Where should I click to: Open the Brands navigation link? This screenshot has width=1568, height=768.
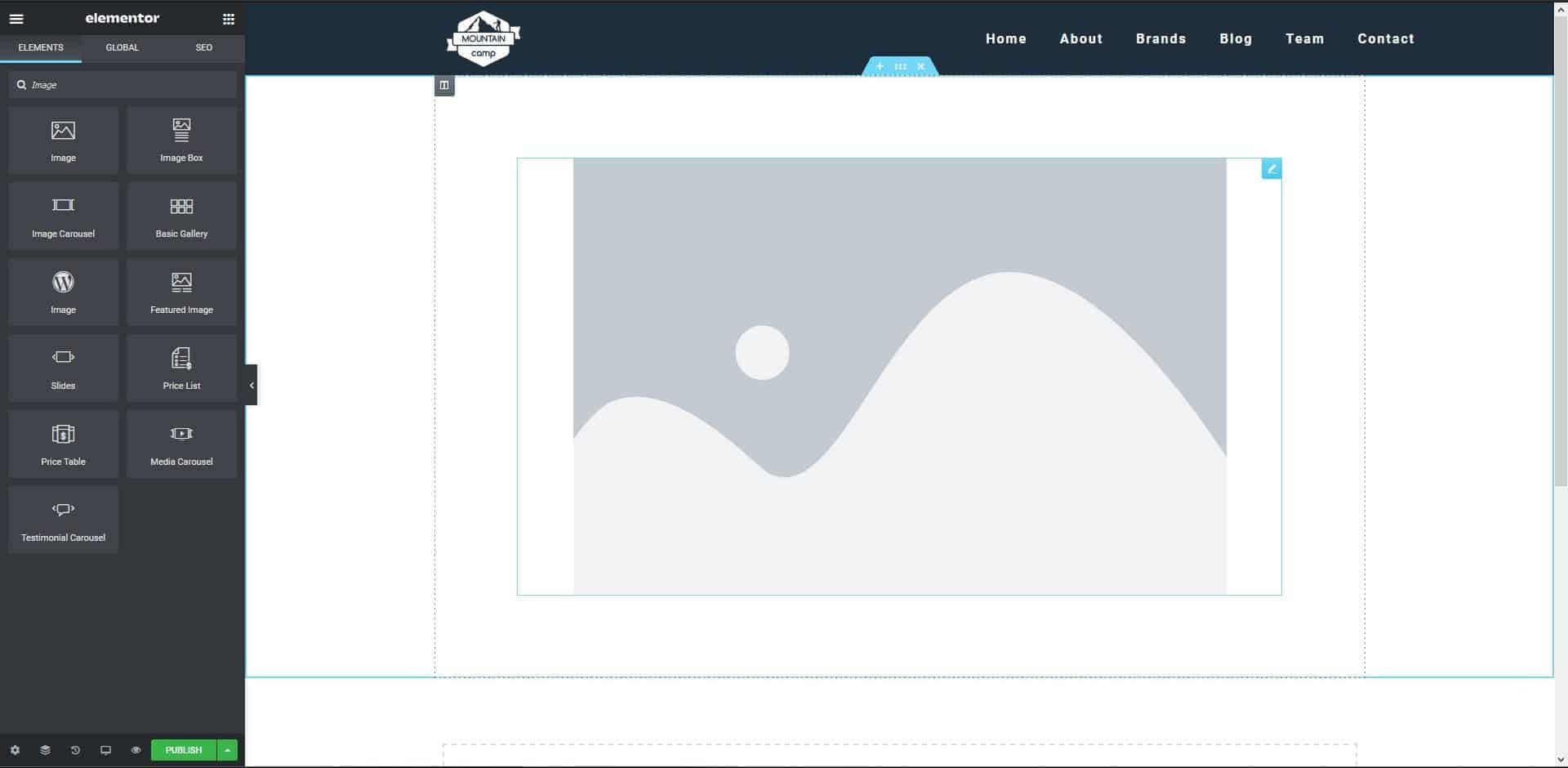click(x=1160, y=38)
